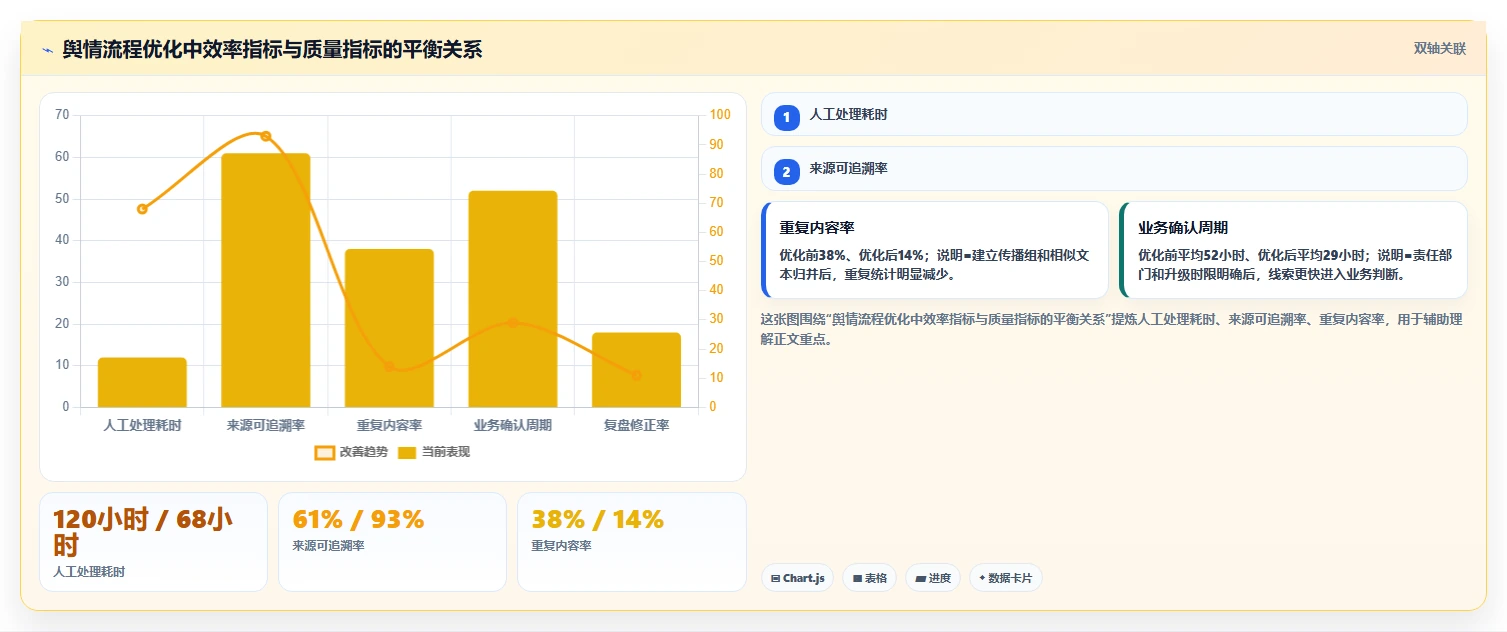Click the 来源可追溯率 bar in chart
The height and width of the screenshot is (632, 1507).
coord(265,280)
